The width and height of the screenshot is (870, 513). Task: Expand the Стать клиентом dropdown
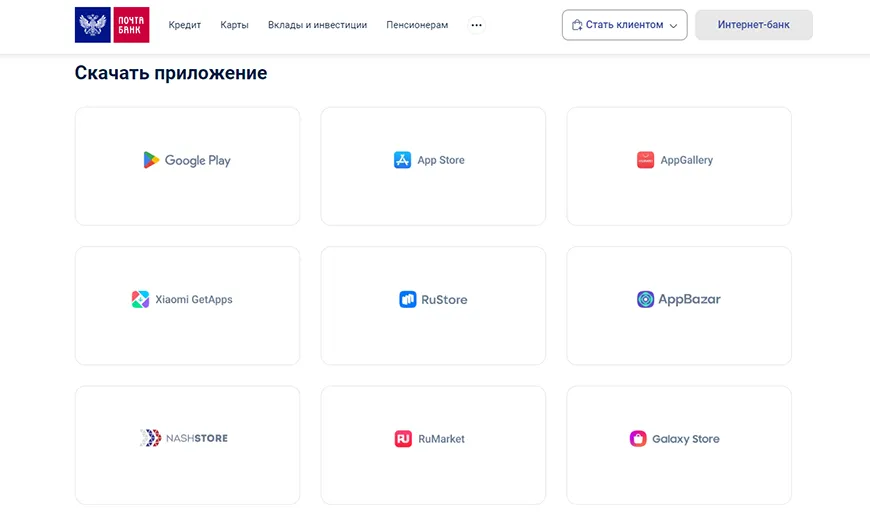(624, 25)
